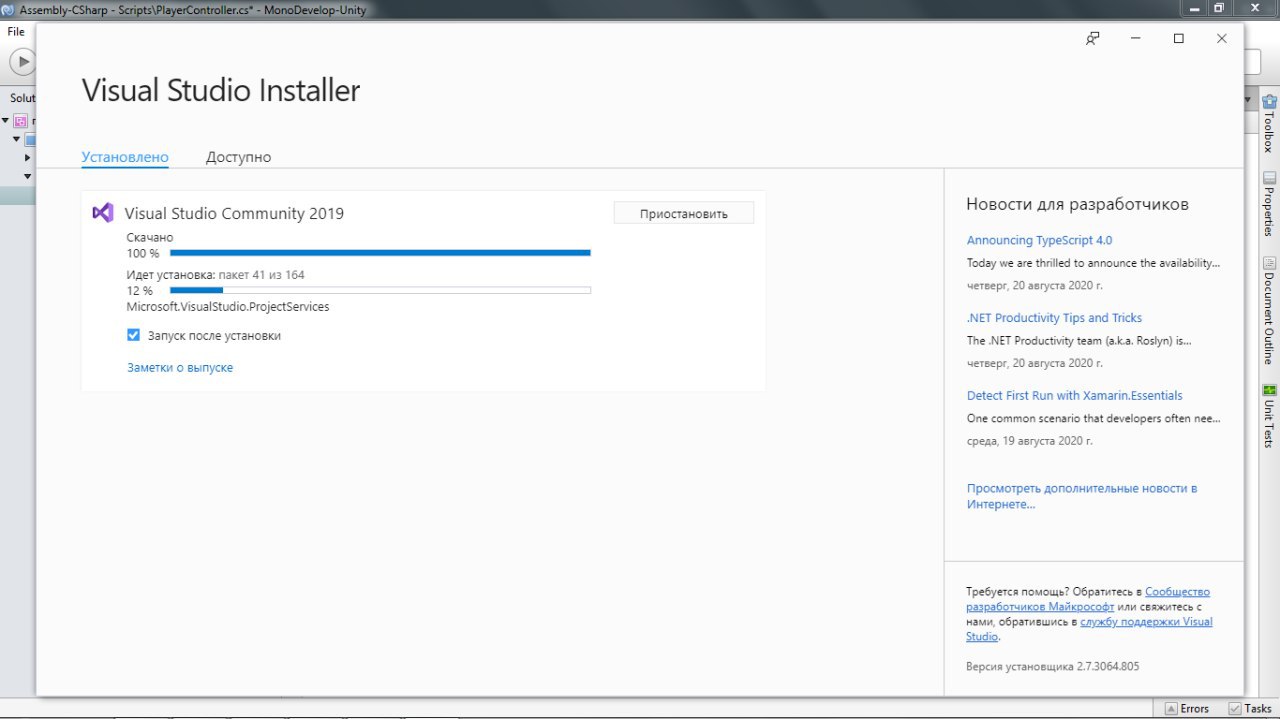The height and width of the screenshot is (719, 1280).
Task: Collapse the project node under the solution
Action: [x=17, y=139]
